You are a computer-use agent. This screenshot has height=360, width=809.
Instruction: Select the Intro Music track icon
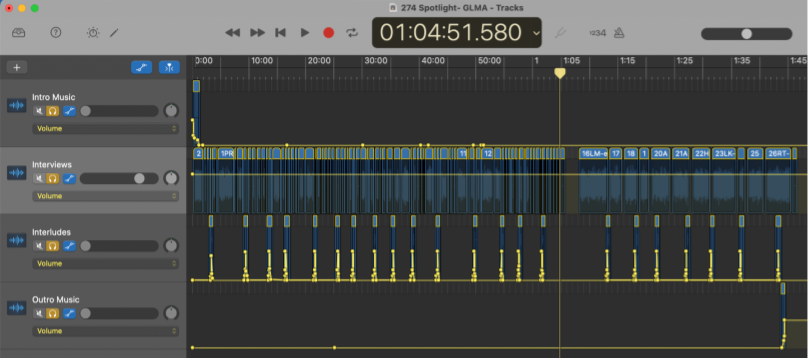pyautogui.click(x=17, y=106)
